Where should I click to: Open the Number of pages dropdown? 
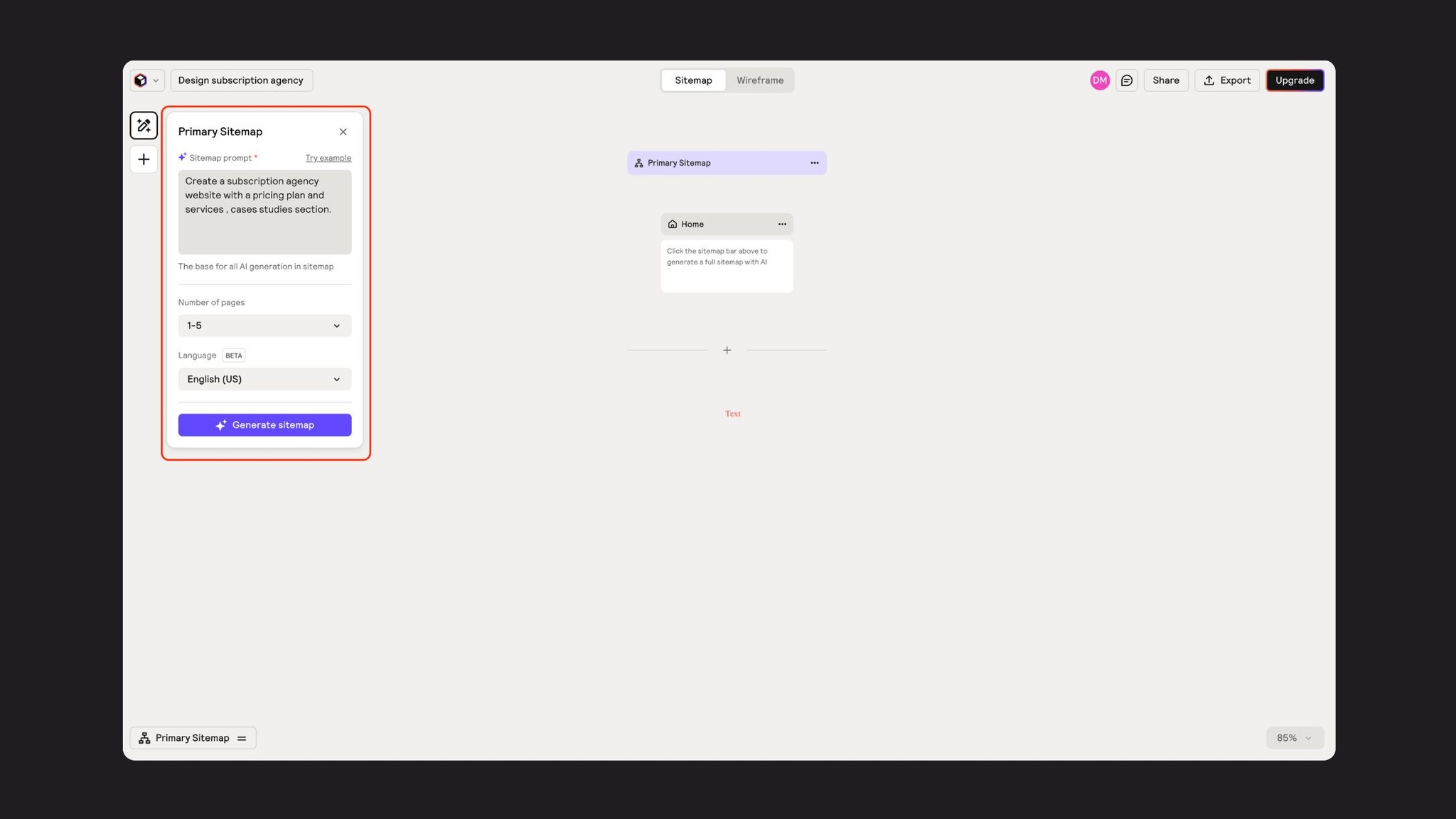click(x=264, y=326)
